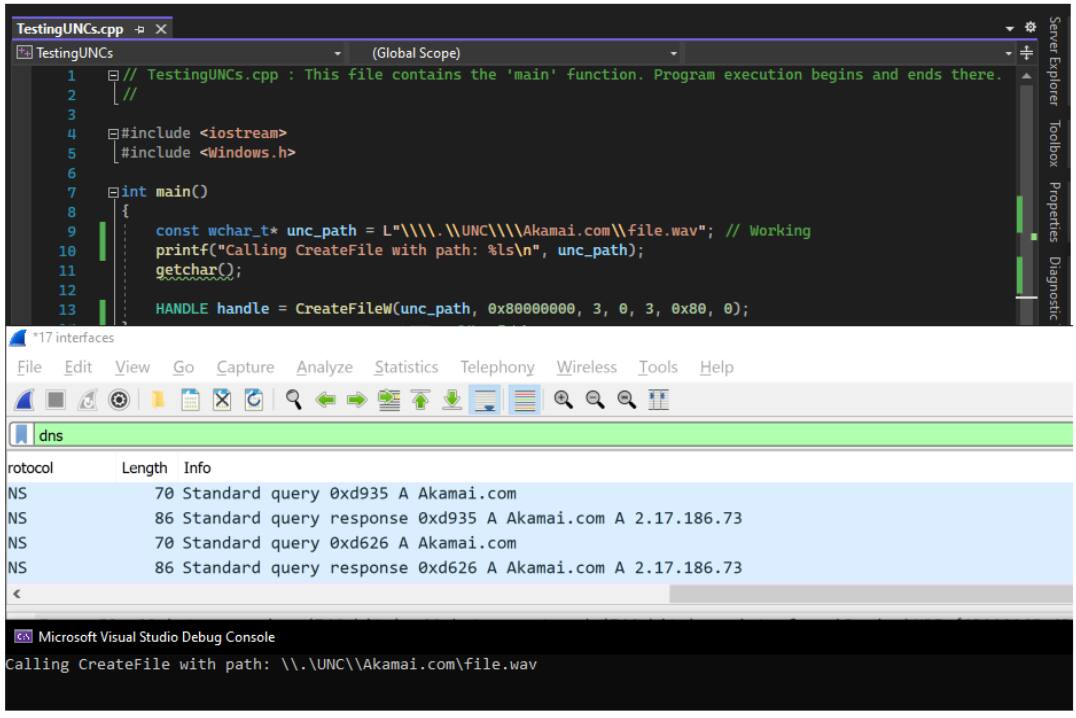
Task: Click the resize columns icon
Action: click(x=659, y=401)
